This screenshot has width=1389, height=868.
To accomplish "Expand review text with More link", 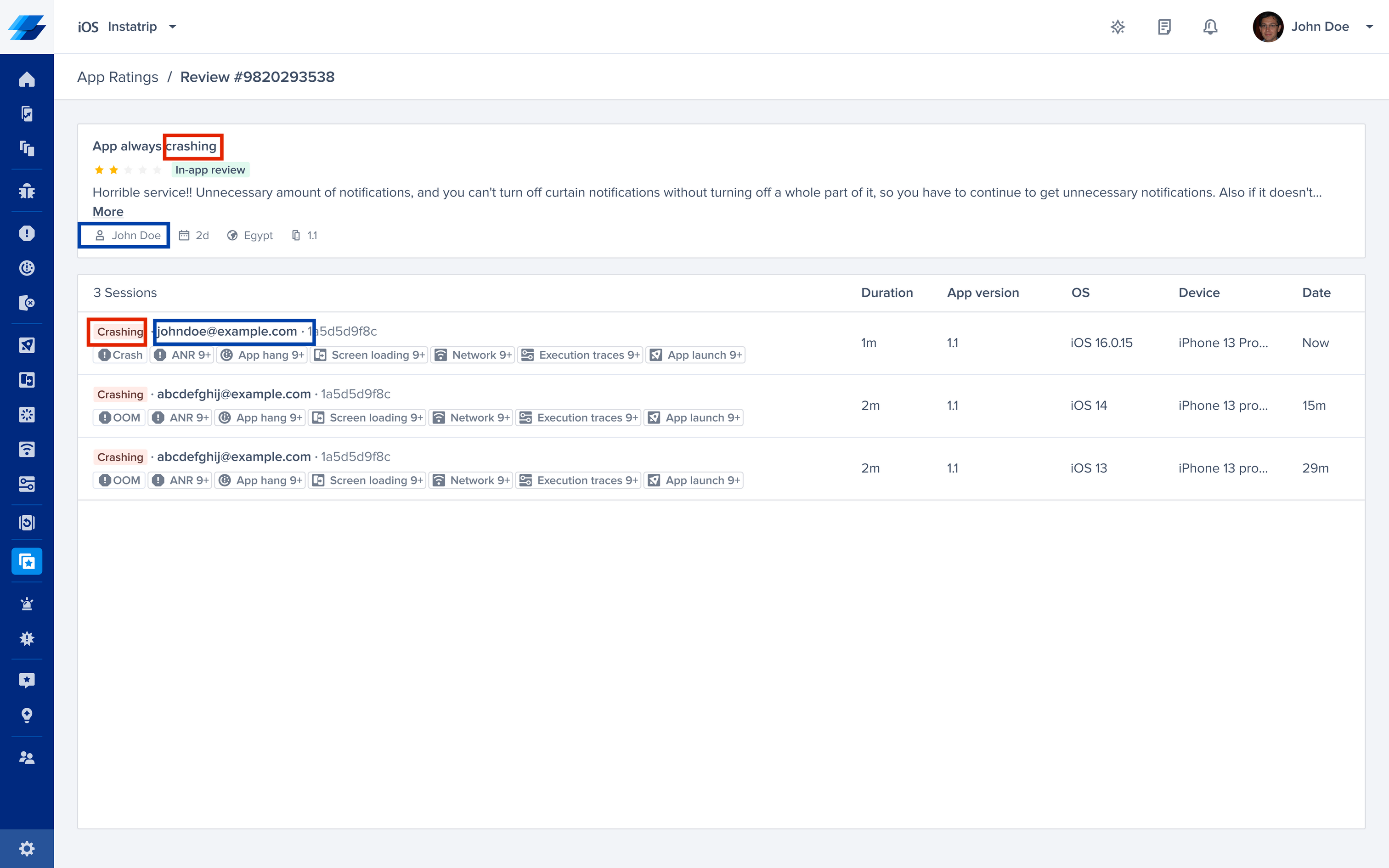I will click(108, 212).
